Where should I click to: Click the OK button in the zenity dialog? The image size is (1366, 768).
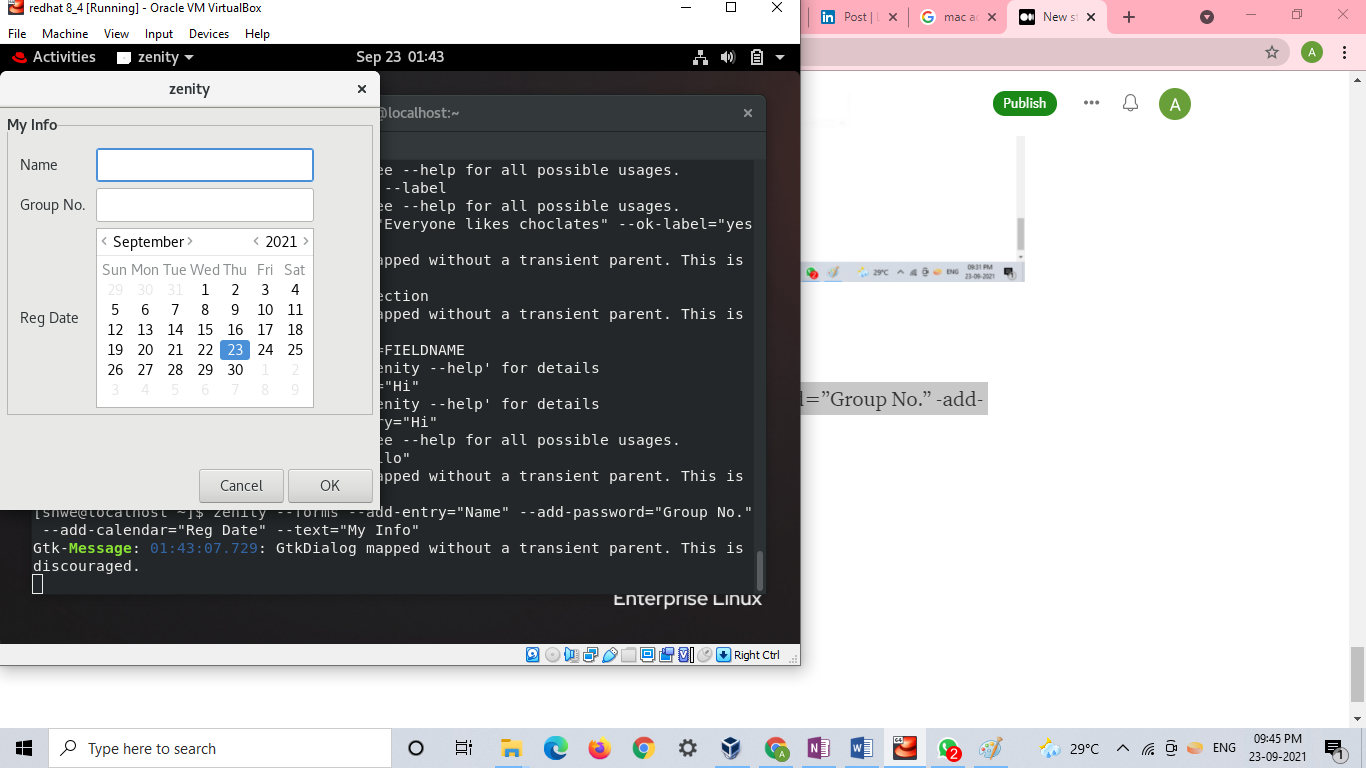[x=330, y=485]
